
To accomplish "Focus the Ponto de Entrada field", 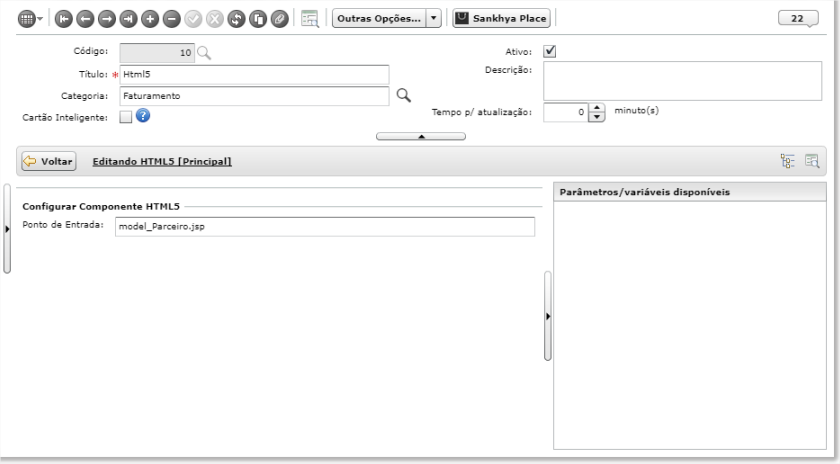I will tap(325, 227).
